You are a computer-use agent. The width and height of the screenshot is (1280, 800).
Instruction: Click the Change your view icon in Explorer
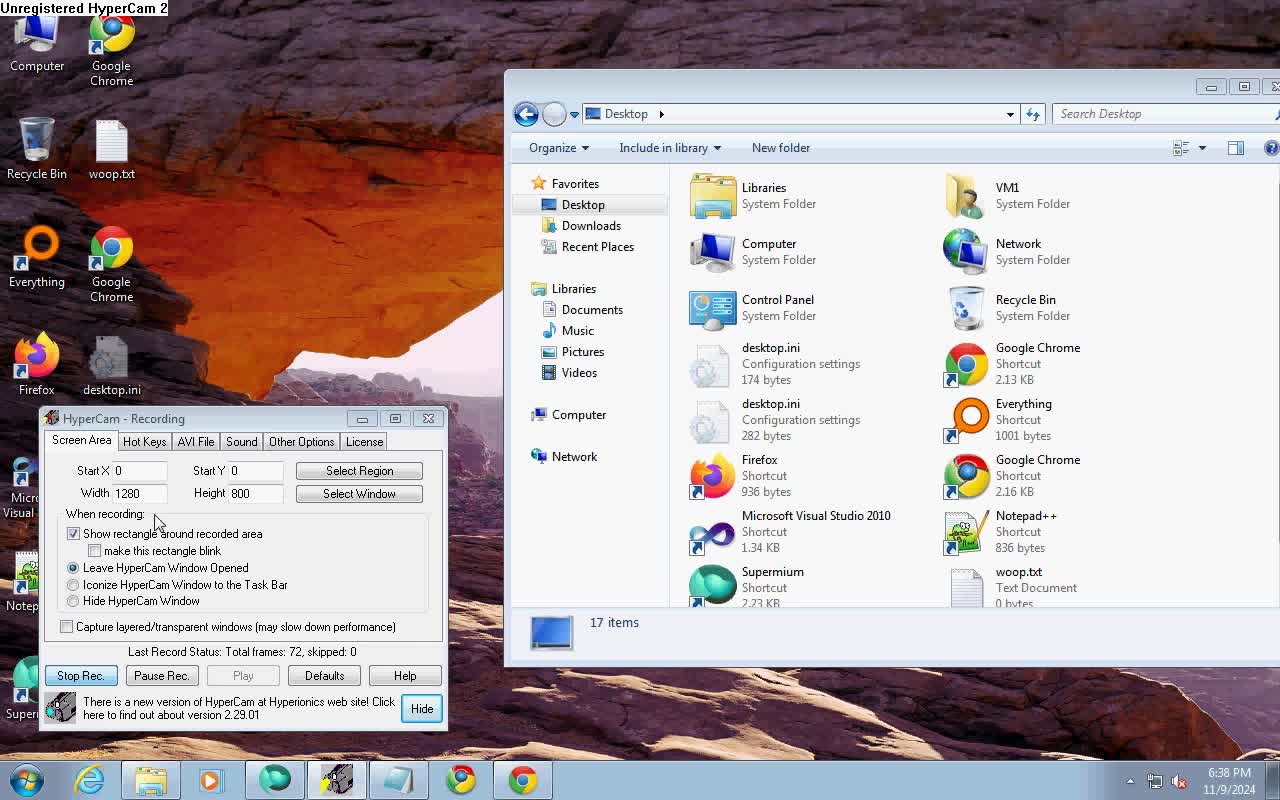[1181, 148]
